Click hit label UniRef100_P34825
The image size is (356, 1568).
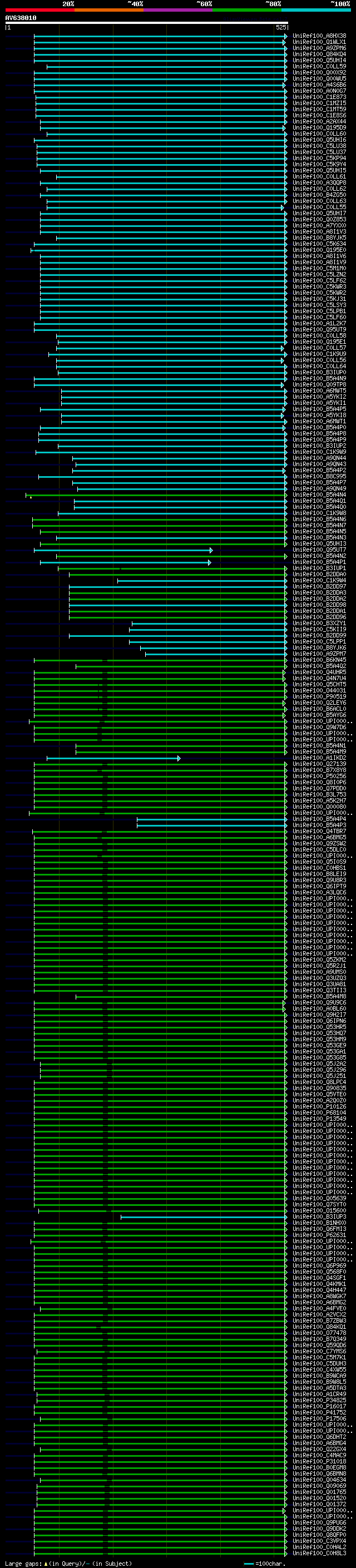point(319,1401)
